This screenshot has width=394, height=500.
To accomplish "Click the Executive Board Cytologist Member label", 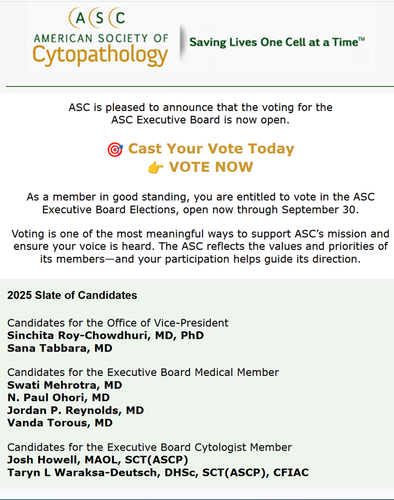I will point(149,447).
